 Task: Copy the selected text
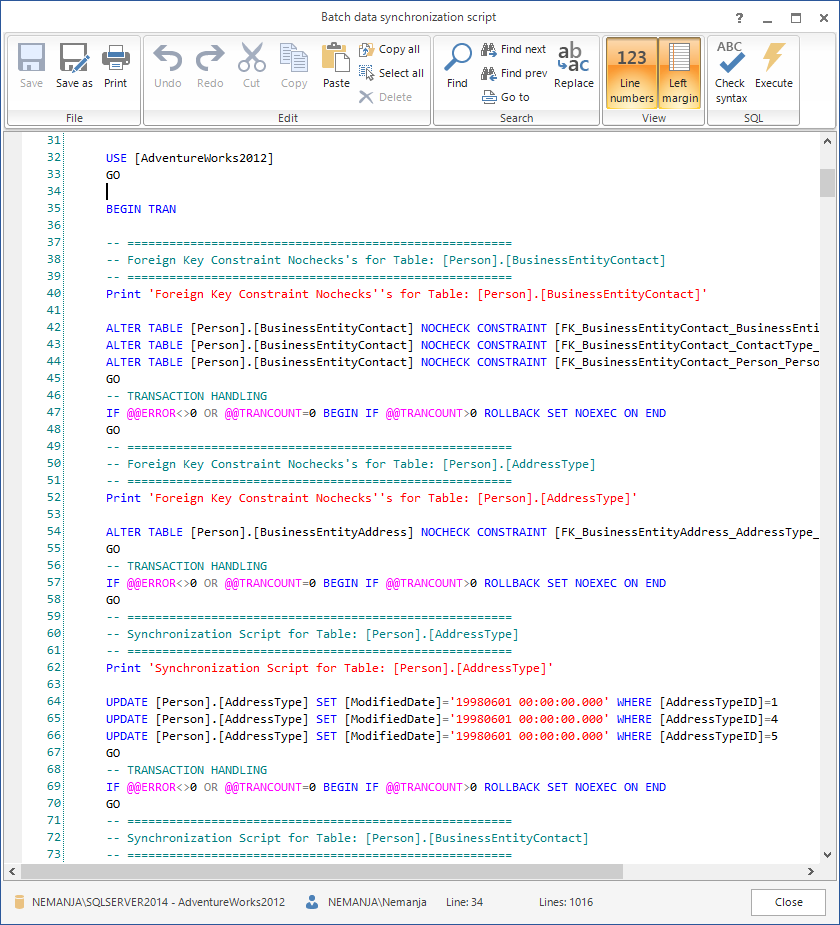pyautogui.click(x=294, y=65)
